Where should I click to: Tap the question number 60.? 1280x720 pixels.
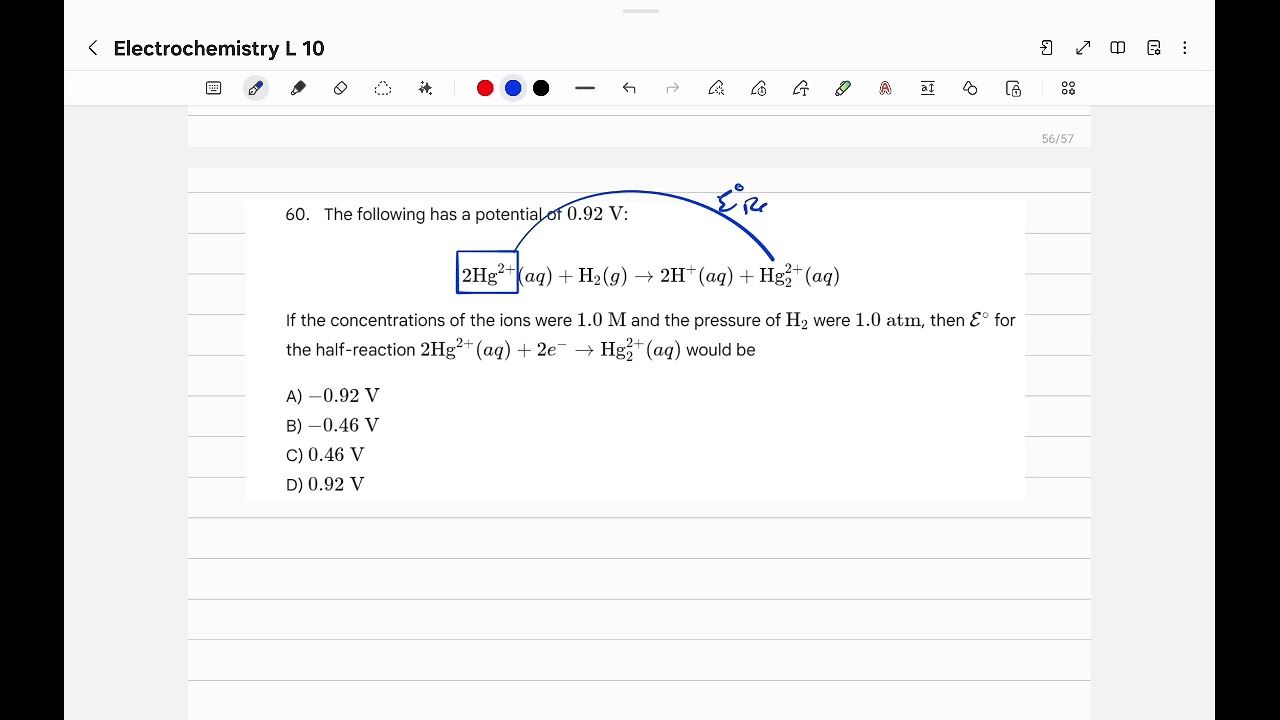pos(297,214)
